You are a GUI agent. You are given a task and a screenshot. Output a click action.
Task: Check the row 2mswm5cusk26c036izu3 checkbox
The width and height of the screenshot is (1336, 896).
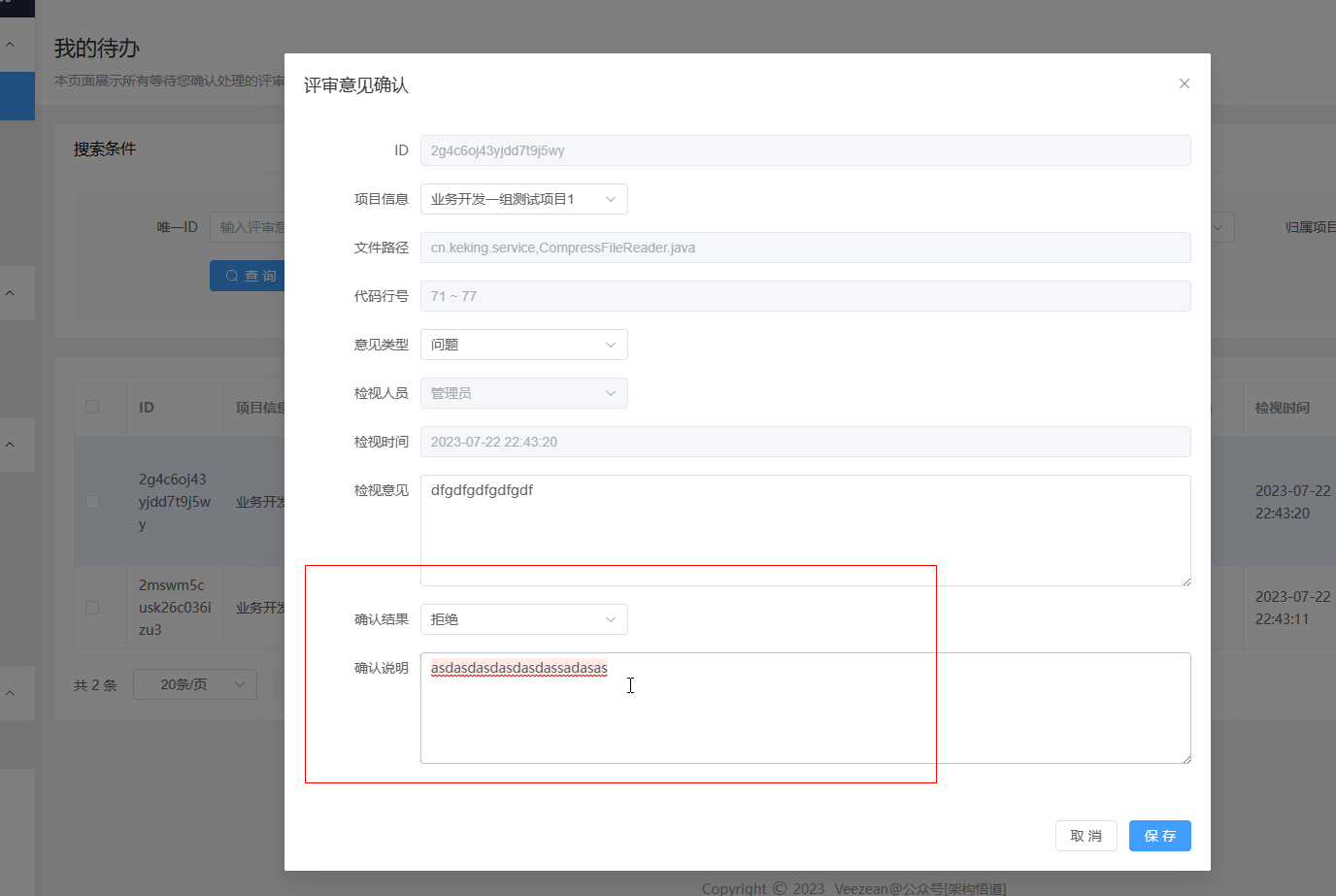click(92, 608)
